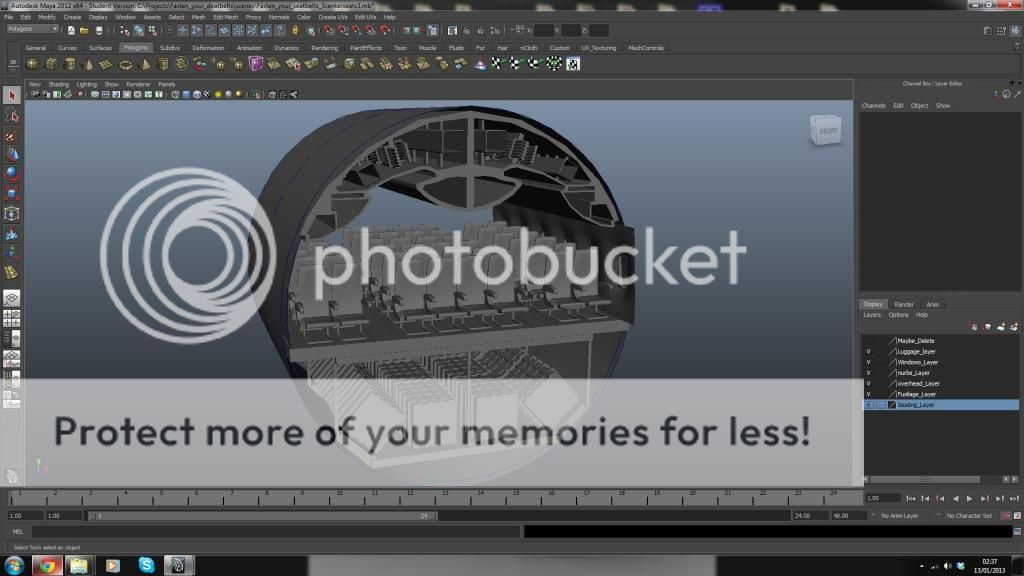Open the Polygons menu set dropdown
1024x576 pixels.
[32, 29]
